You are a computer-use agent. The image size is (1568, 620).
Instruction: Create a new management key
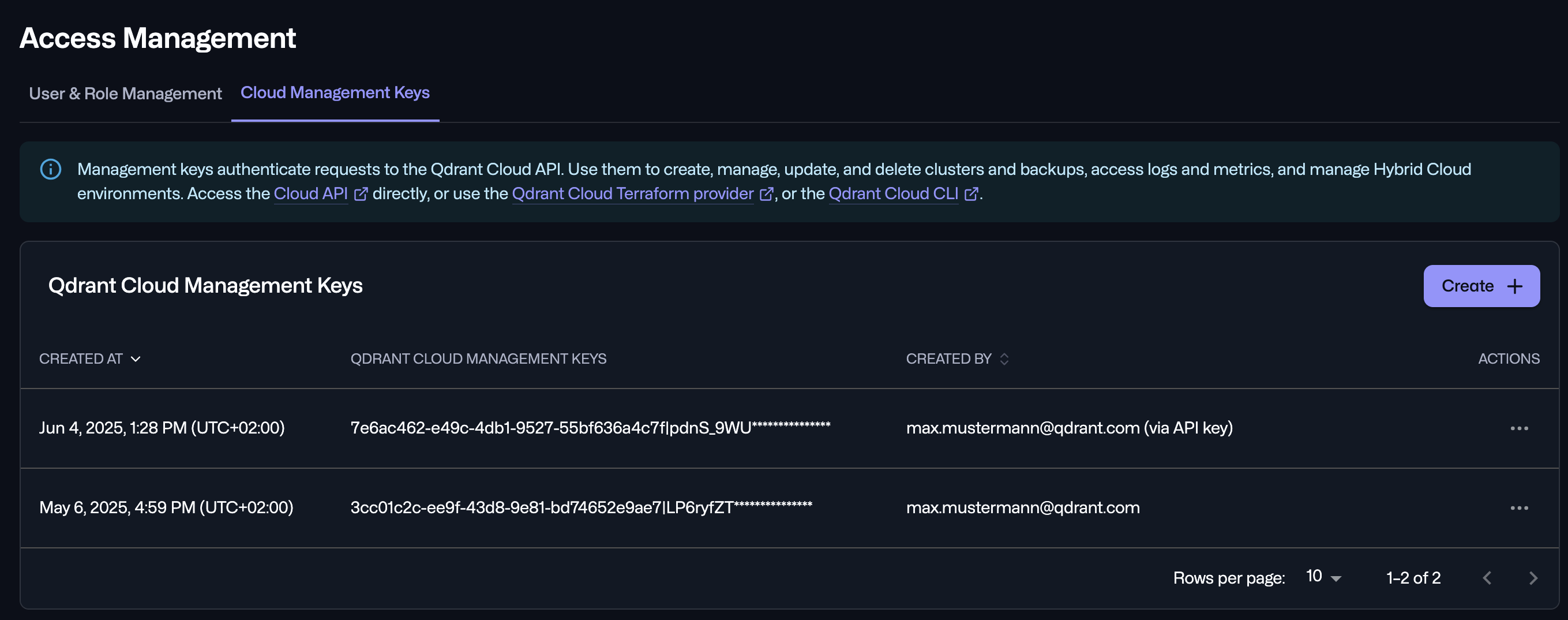[1481, 286]
